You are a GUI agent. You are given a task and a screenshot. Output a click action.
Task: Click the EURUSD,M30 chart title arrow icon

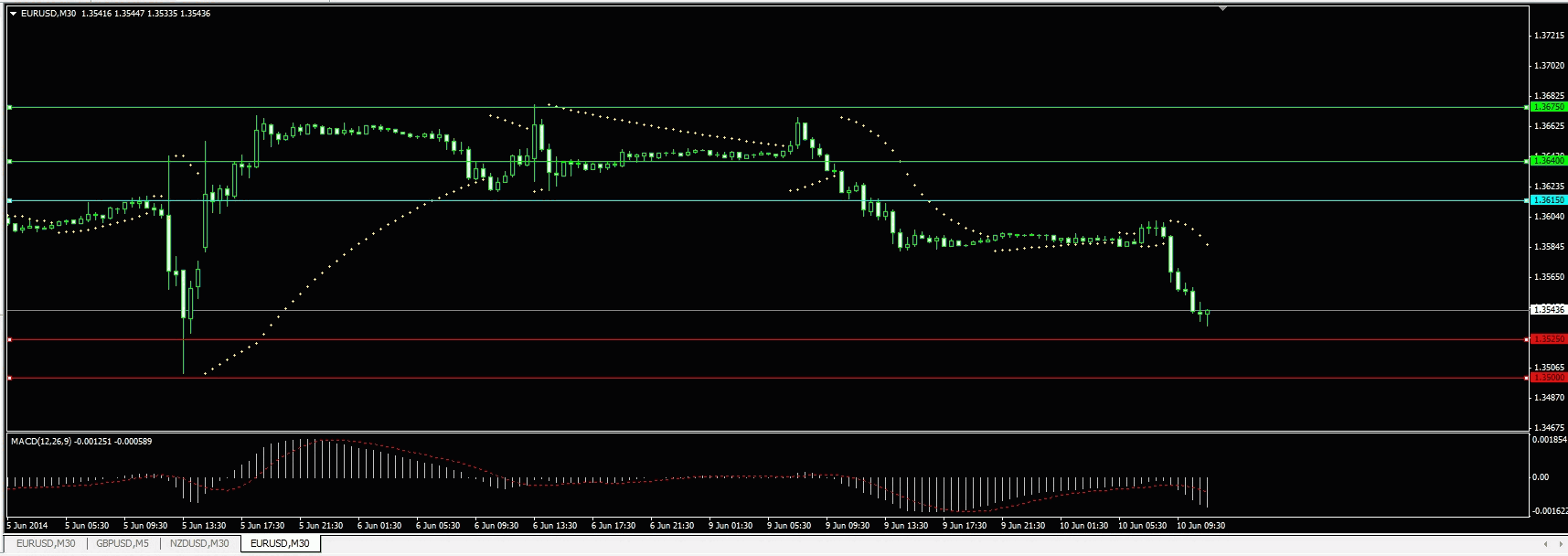(x=13, y=14)
